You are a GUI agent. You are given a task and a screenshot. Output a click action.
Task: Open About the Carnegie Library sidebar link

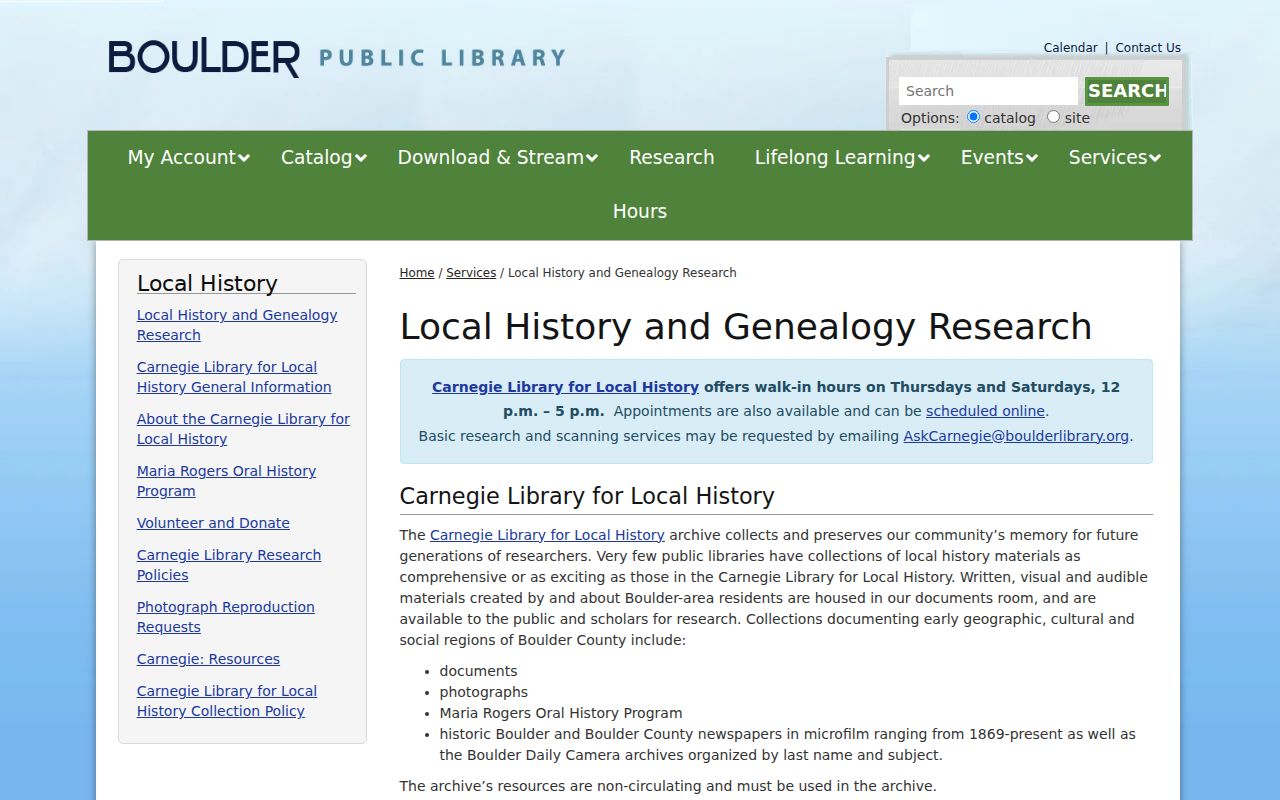pyautogui.click(x=243, y=429)
